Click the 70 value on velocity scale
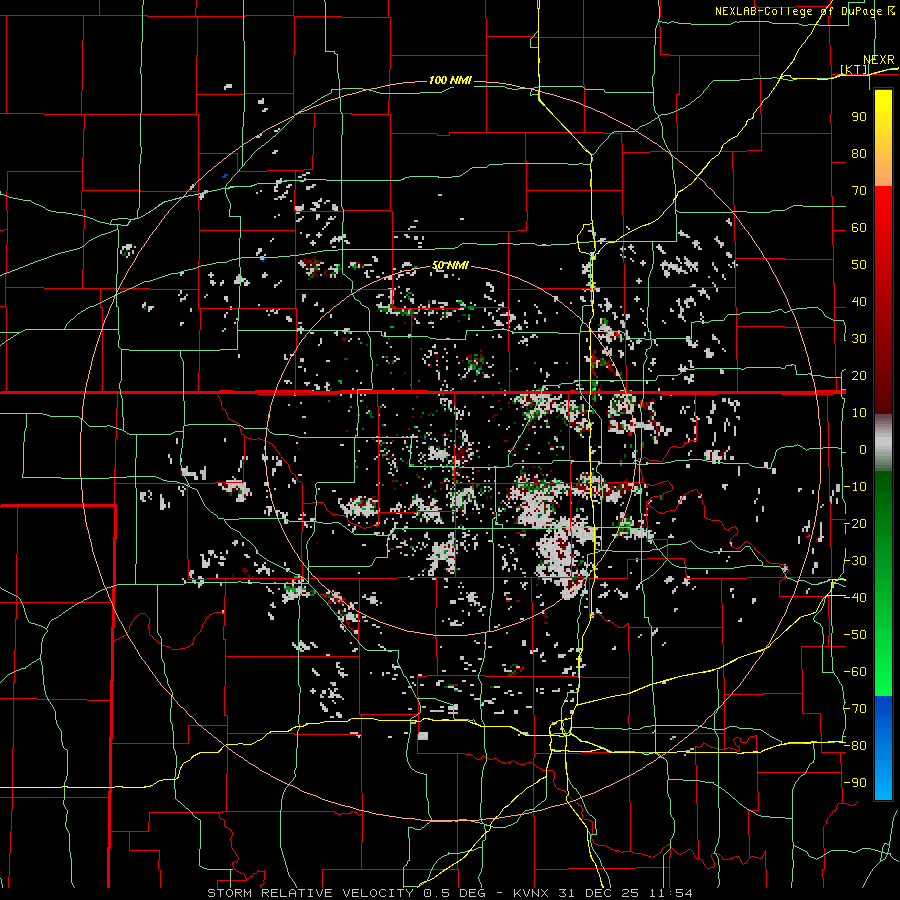The image size is (900, 900). pos(859,191)
